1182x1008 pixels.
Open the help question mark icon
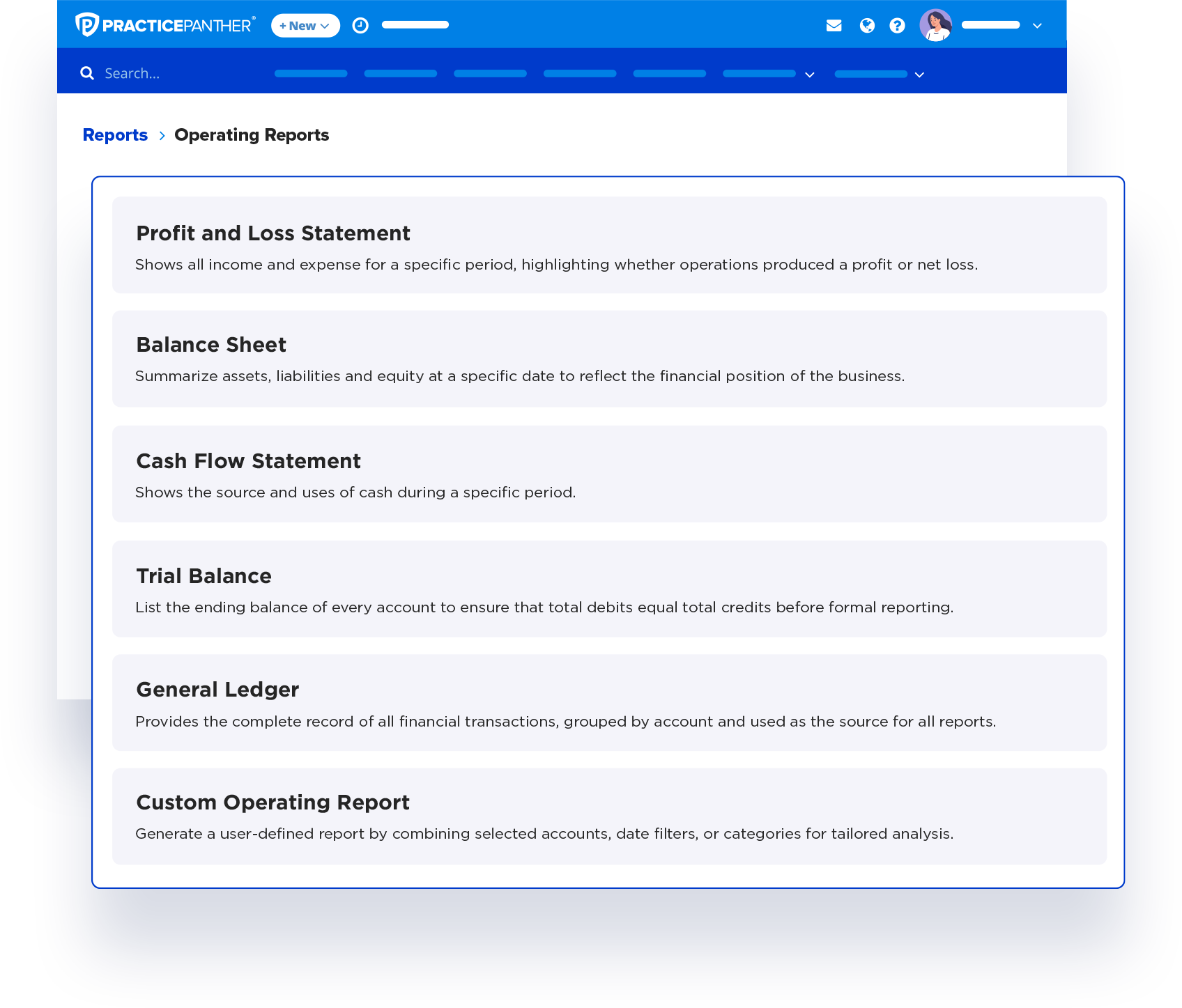(x=897, y=26)
